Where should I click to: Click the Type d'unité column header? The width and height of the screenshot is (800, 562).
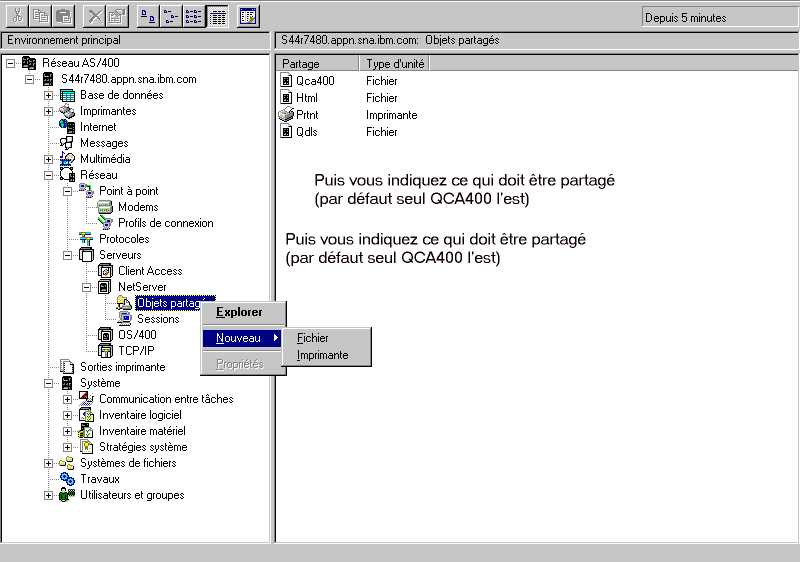tap(397, 64)
